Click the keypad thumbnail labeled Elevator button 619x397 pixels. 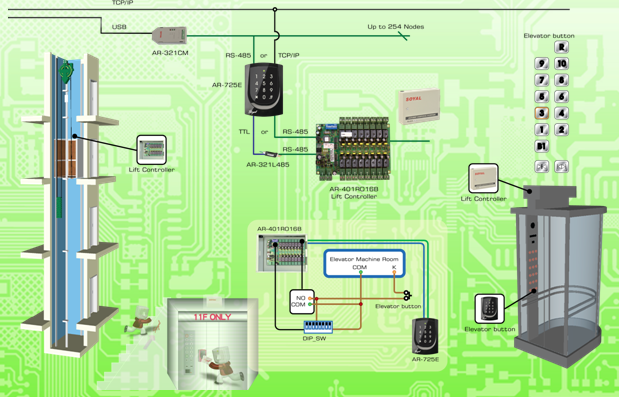coord(490,309)
